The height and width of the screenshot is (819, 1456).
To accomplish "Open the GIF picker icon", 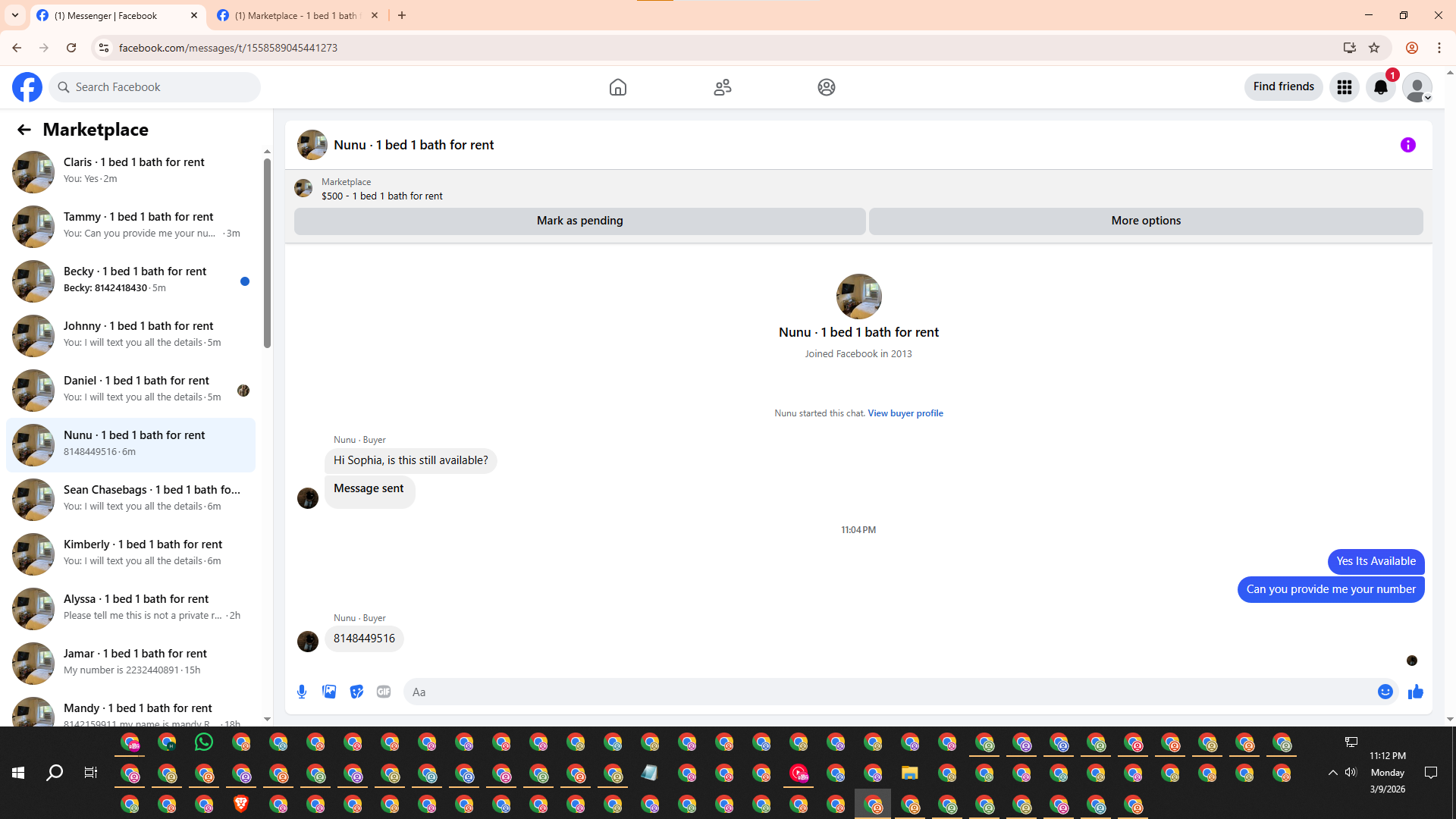I will pos(384,692).
